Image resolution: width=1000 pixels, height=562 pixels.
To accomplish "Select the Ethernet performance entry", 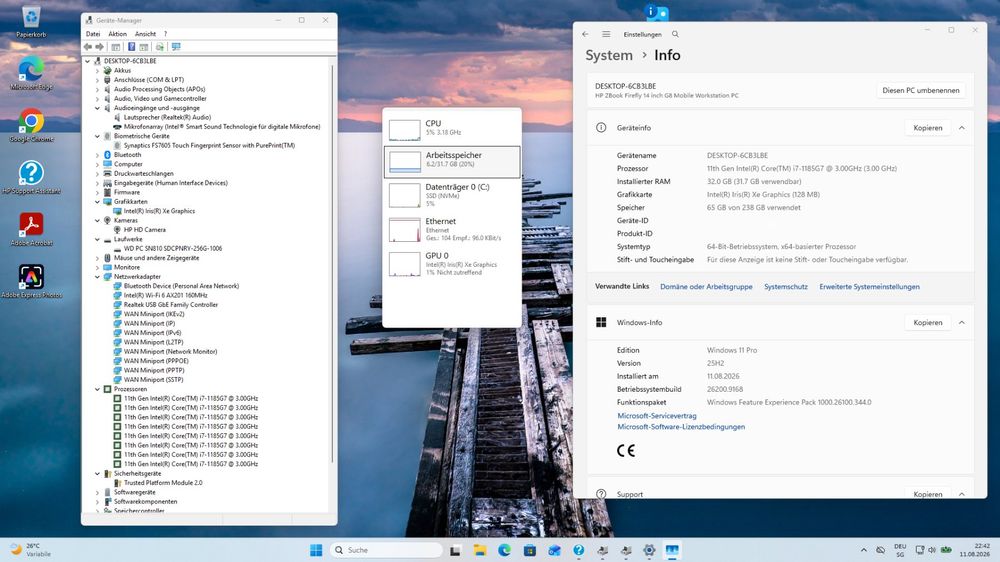I will 452,229.
